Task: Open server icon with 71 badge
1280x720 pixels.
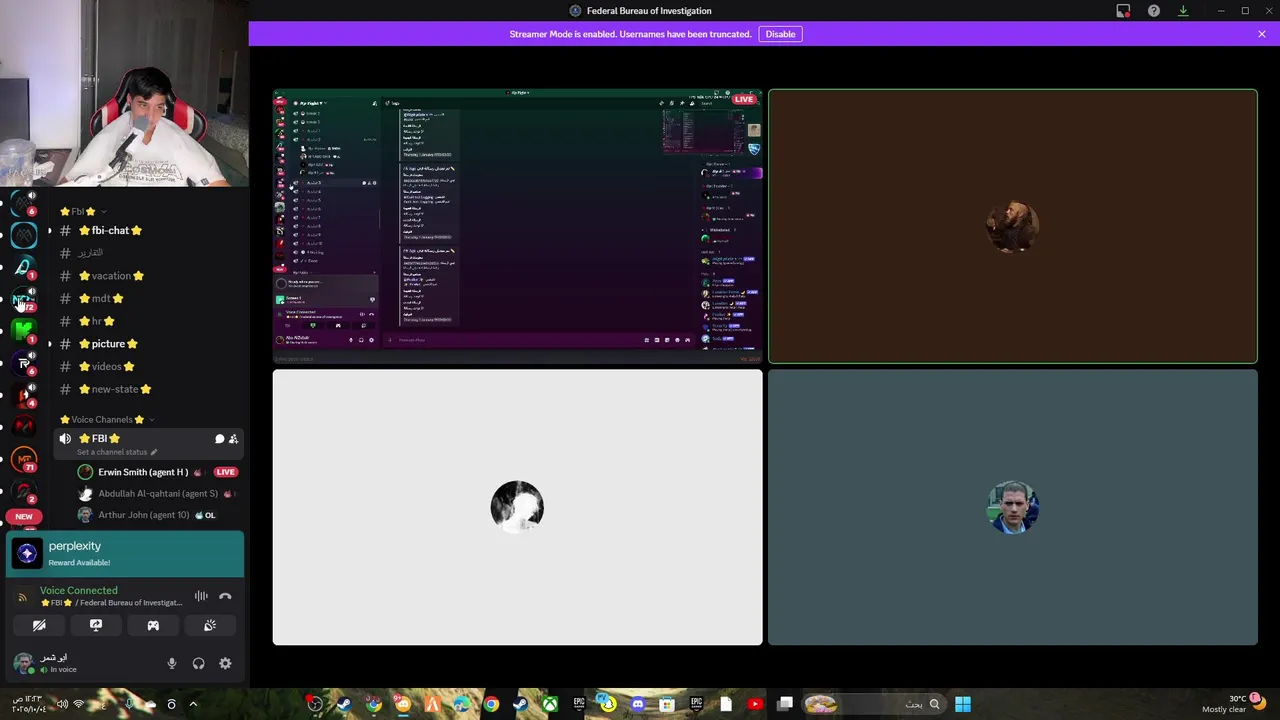Action: coord(24,459)
